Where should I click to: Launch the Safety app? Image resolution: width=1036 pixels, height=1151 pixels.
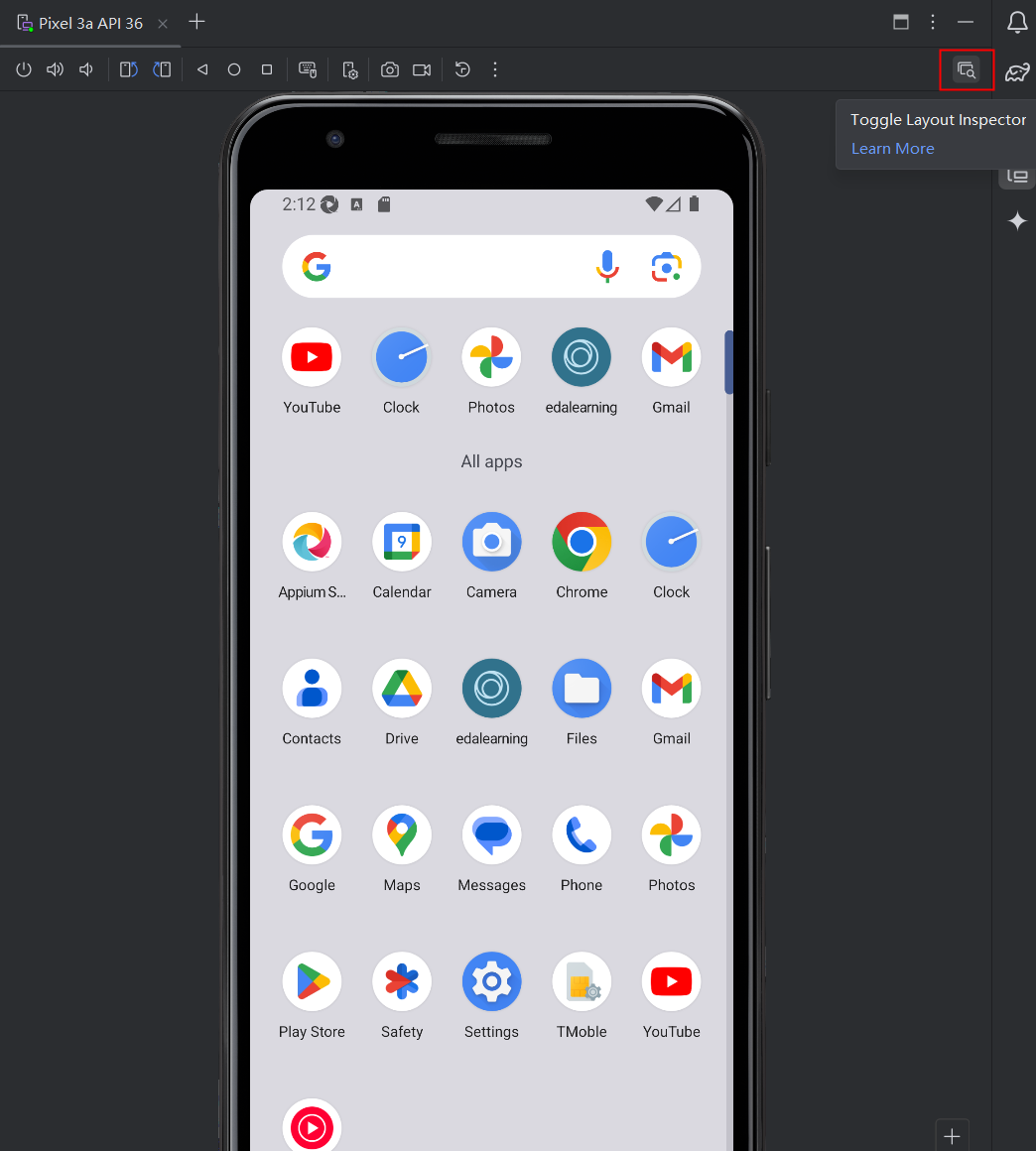402,997
